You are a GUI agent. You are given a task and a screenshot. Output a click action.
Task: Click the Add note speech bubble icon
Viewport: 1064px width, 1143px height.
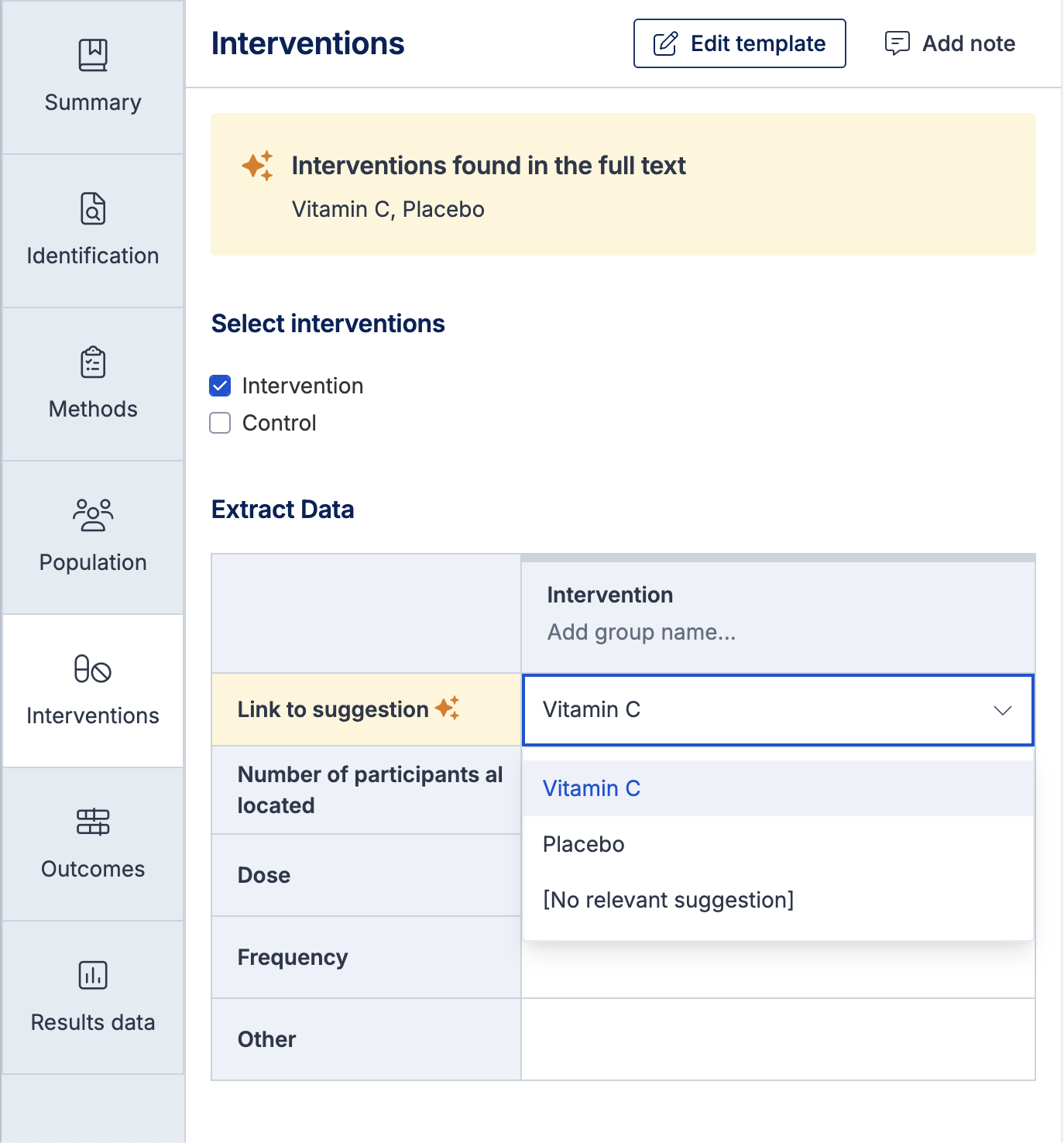[897, 43]
